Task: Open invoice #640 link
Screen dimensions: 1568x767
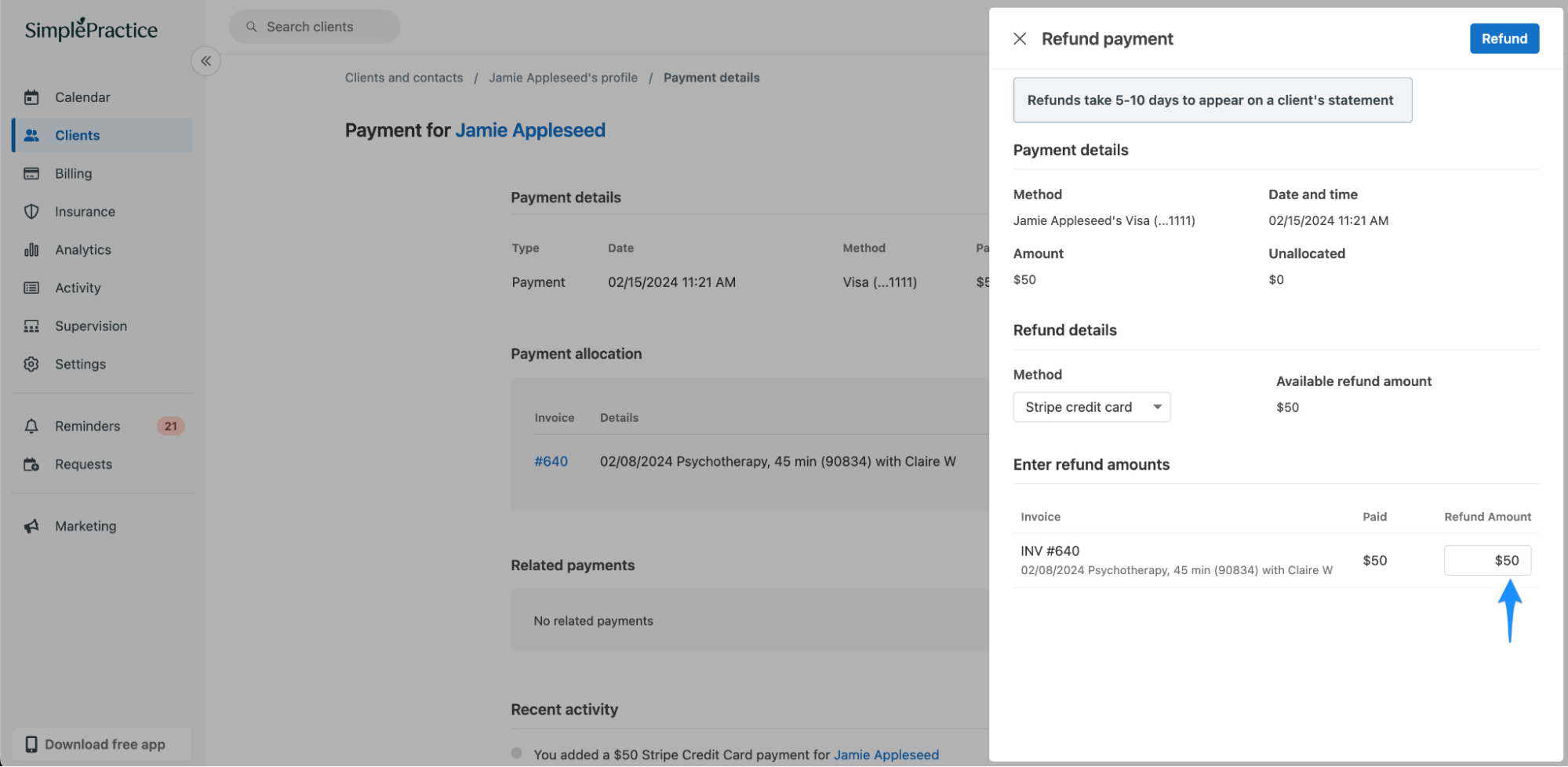Action: point(551,461)
